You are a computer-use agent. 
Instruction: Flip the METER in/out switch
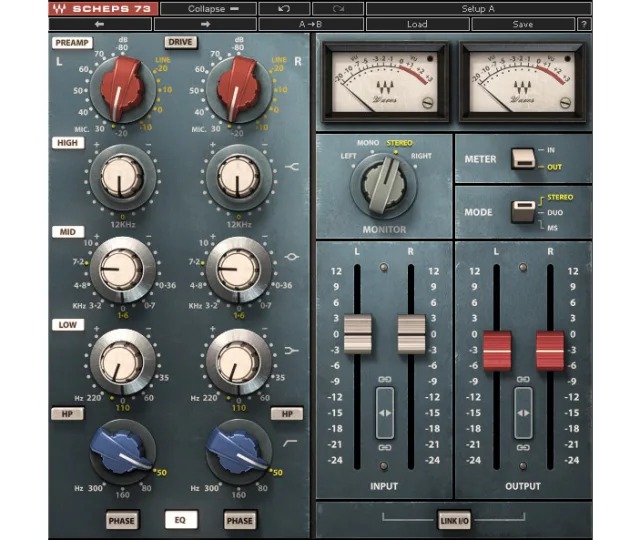tap(523, 158)
